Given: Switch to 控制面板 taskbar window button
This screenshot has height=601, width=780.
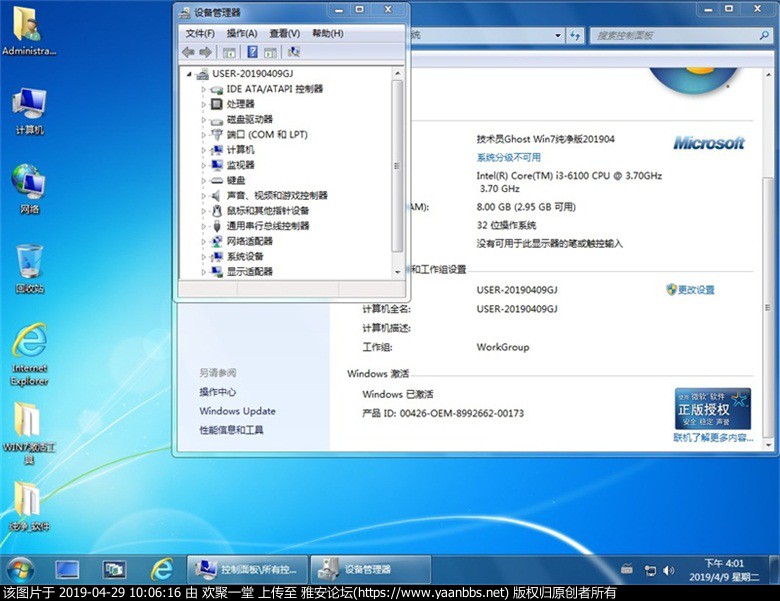Looking at the screenshot, I should click(x=247, y=570).
